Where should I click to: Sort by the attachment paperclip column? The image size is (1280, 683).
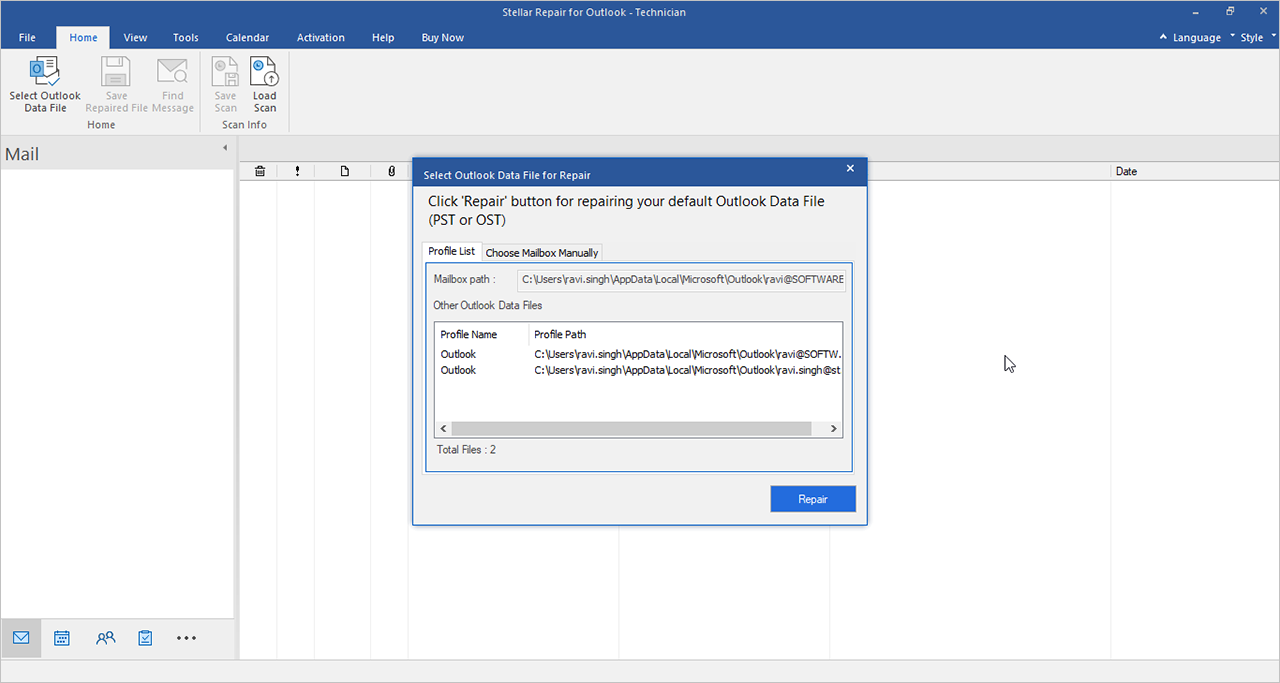391,171
